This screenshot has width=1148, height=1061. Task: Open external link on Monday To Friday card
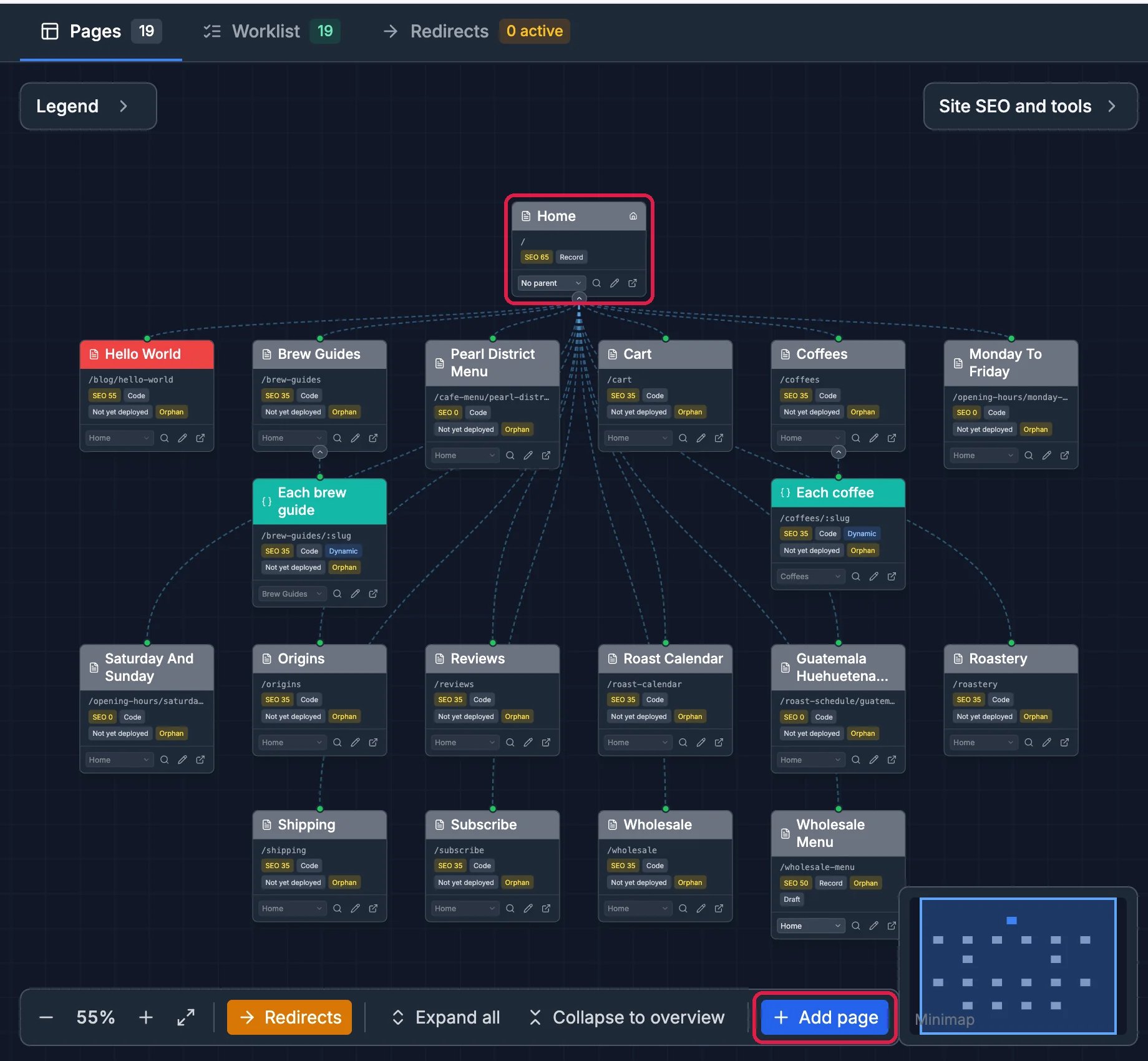point(1065,456)
